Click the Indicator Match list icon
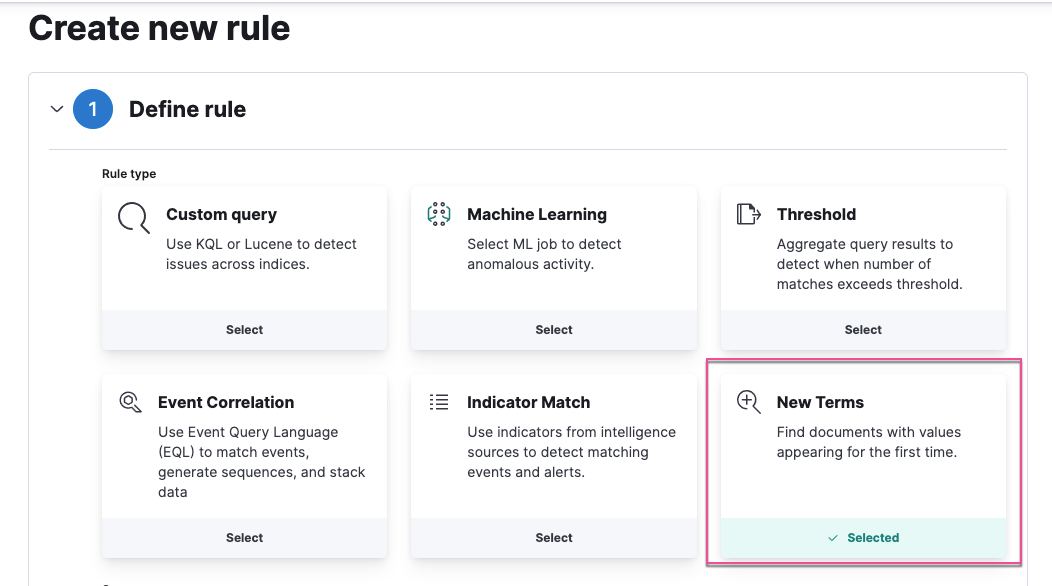This screenshot has height=586, width=1052. pyautogui.click(x=438, y=402)
